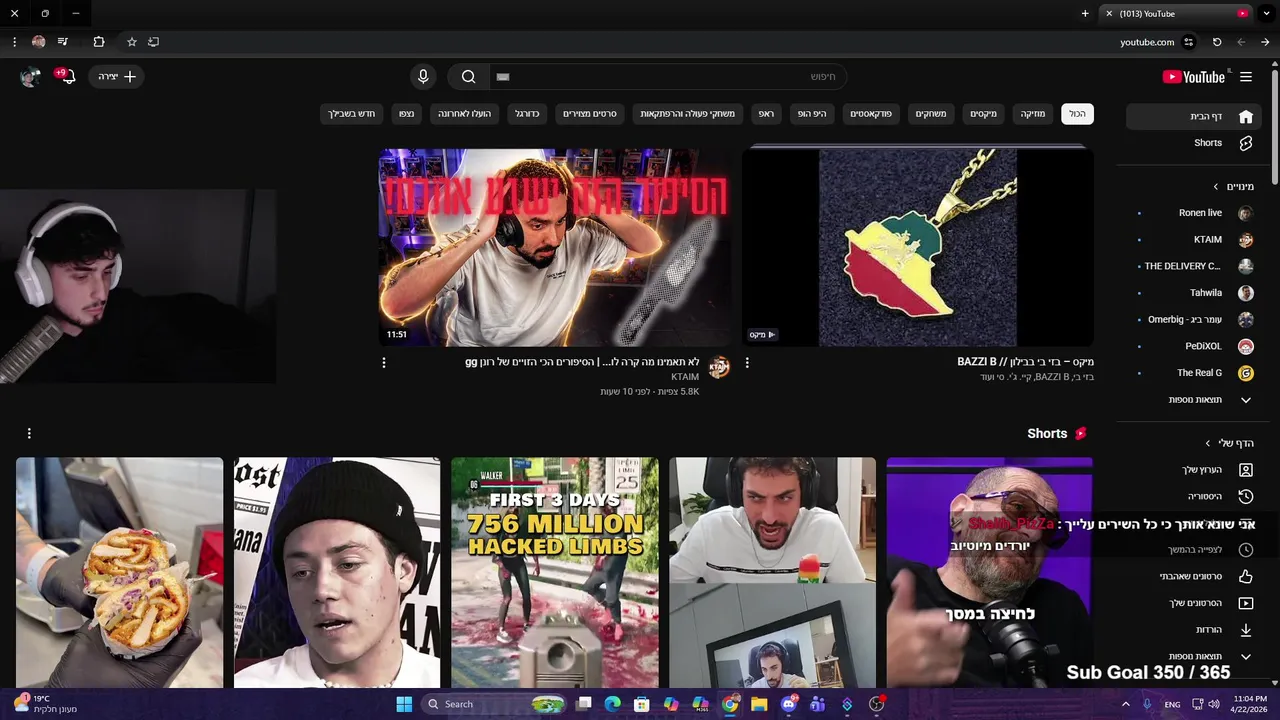
Task: Open Microsoft Edge from taskbar
Action: 613,704
